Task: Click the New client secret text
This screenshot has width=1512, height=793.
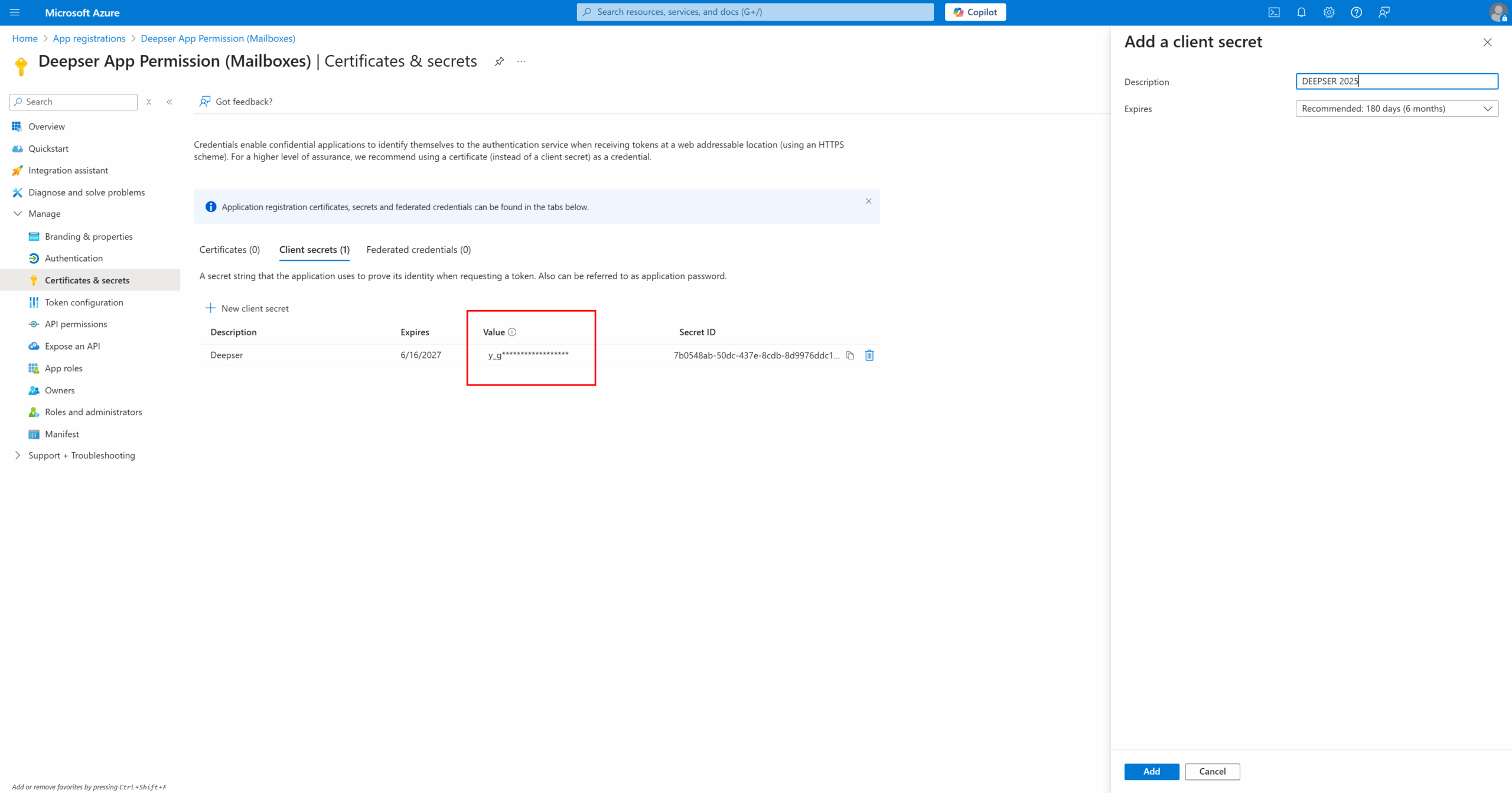Action: click(x=255, y=308)
